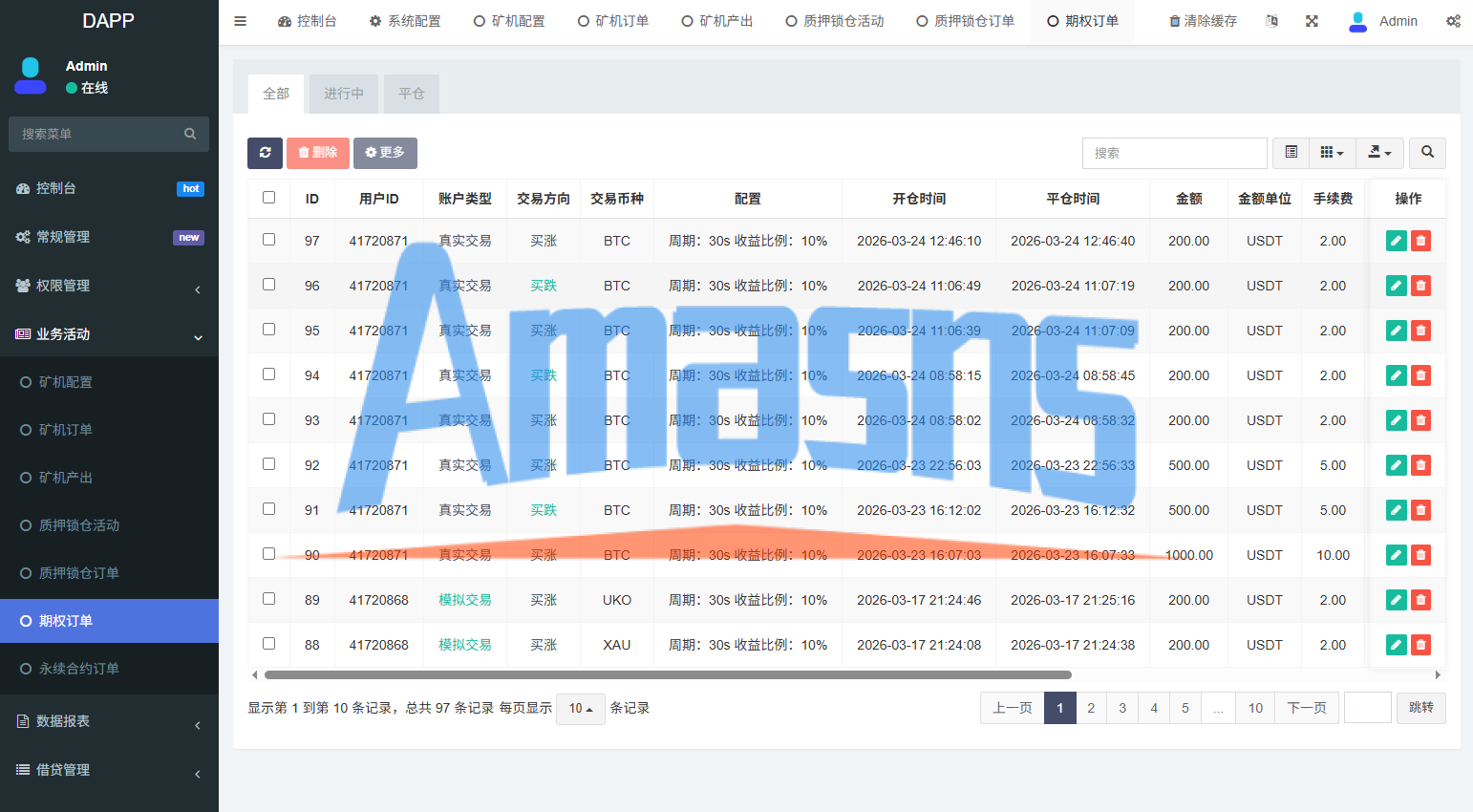Viewport: 1473px width, 812px height.
Task: Click the 更多 button
Action: [385, 153]
